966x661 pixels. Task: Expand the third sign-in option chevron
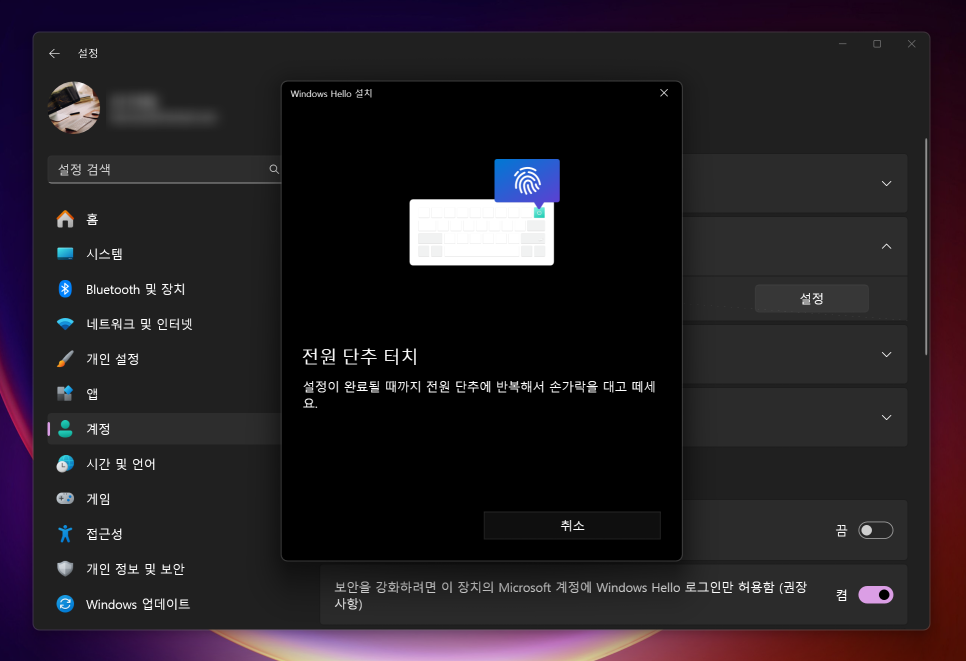click(x=886, y=354)
